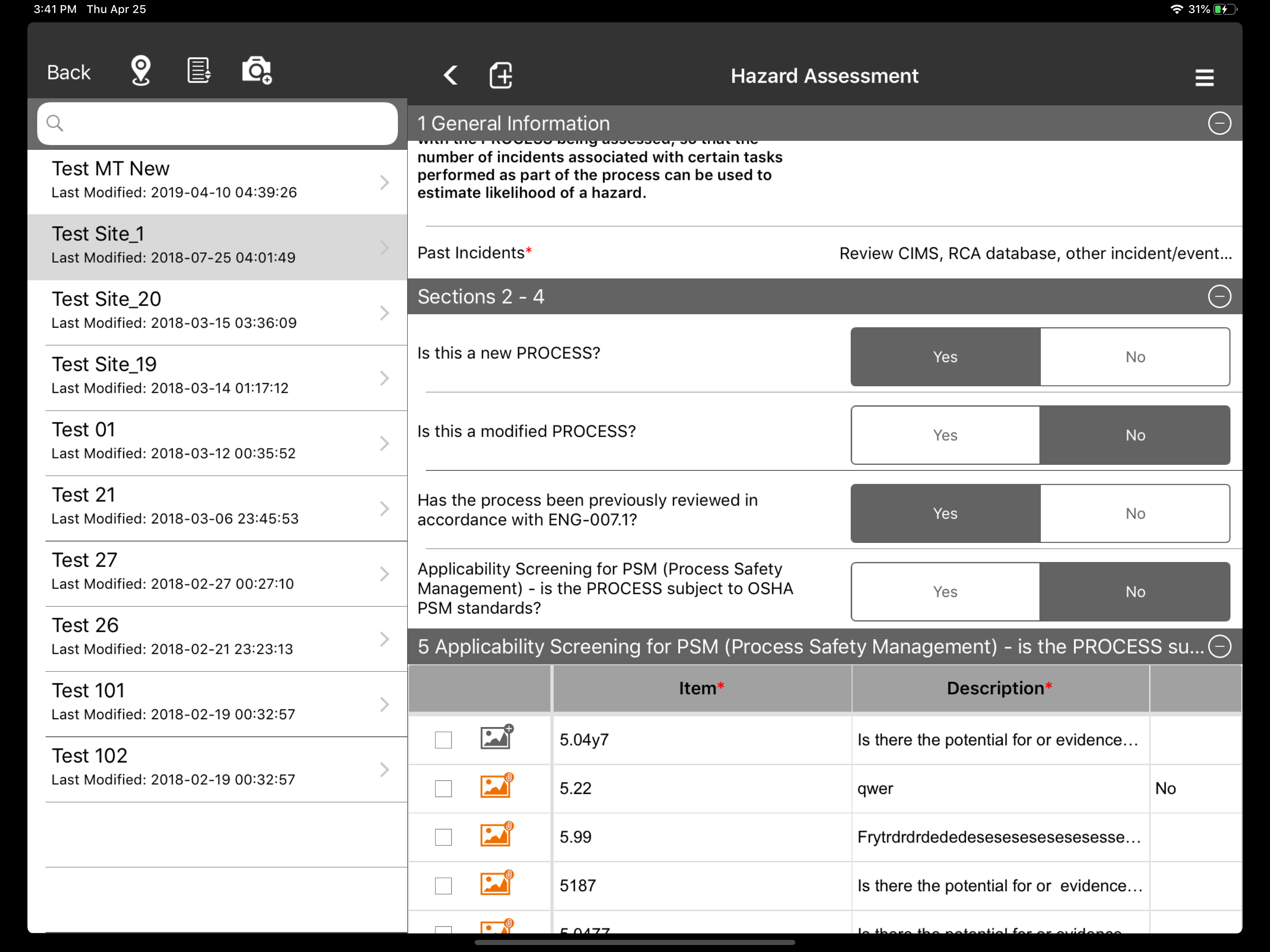The width and height of the screenshot is (1270, 952).
Task: Open the Test Site_20 record
Action: (x=218, y=311)
